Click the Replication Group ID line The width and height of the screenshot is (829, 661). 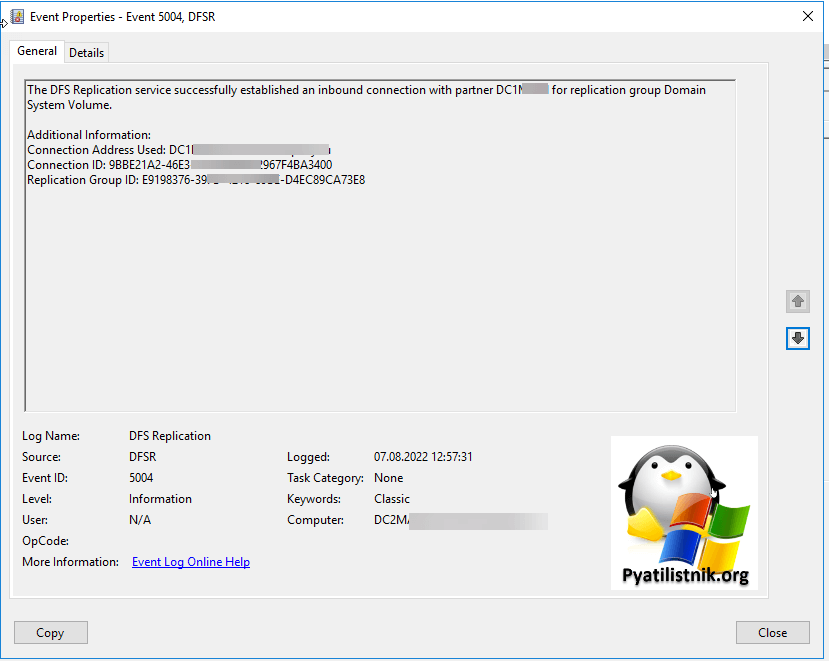196,180
